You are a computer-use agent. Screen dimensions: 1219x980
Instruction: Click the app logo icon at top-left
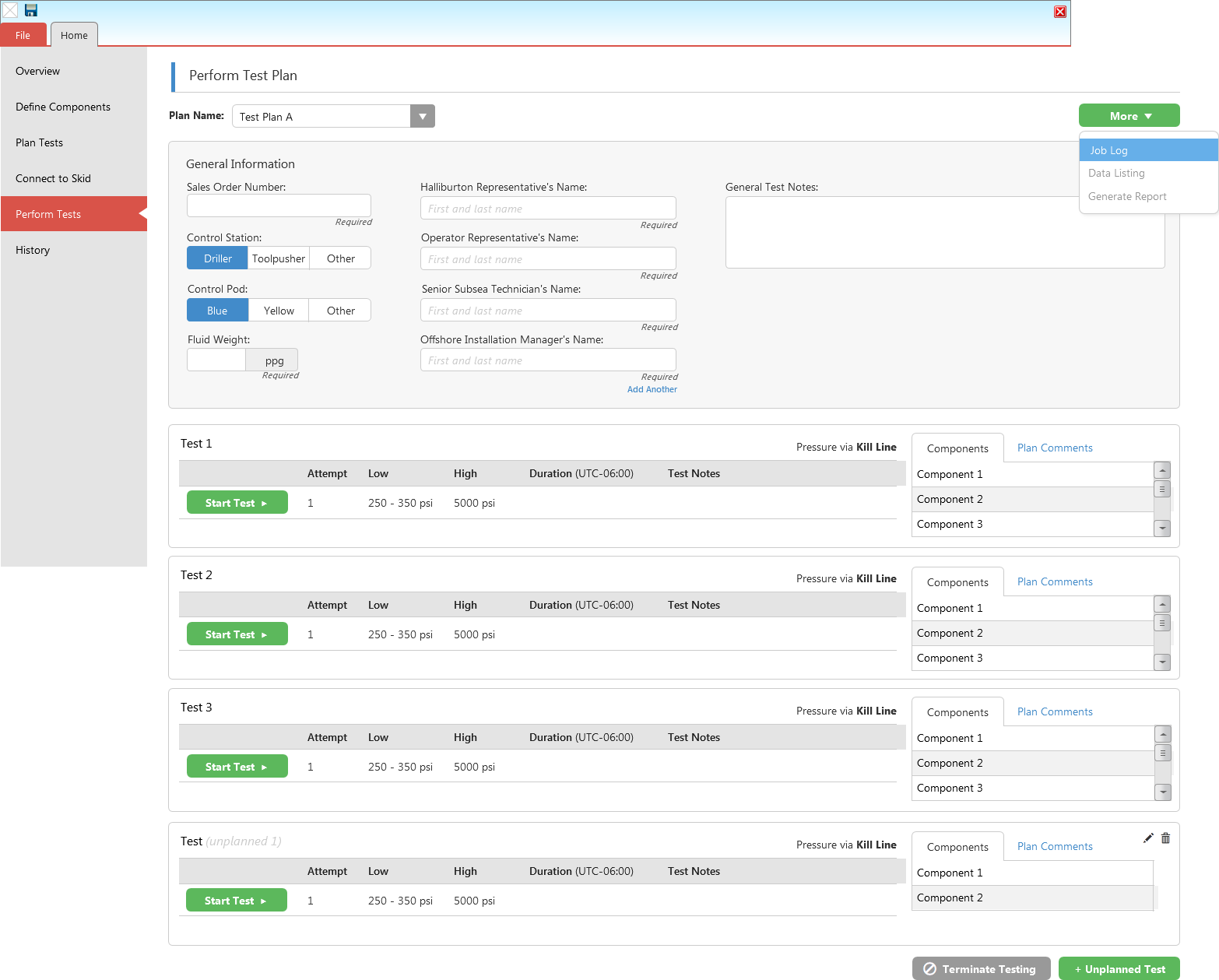coord(10,10)
